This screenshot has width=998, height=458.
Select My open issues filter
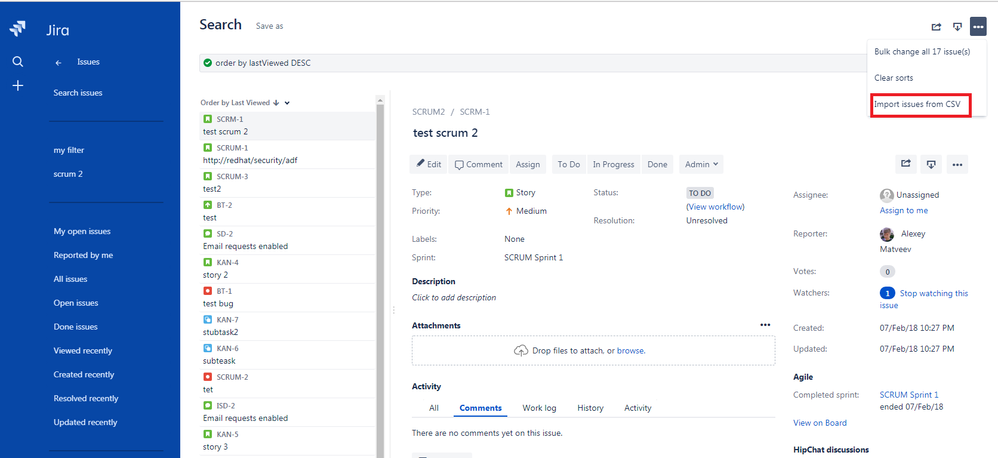point(82,232)
